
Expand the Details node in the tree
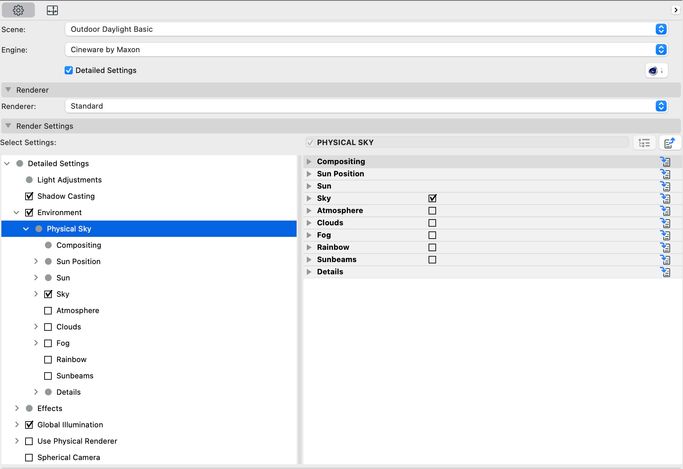tap(36, 392)
